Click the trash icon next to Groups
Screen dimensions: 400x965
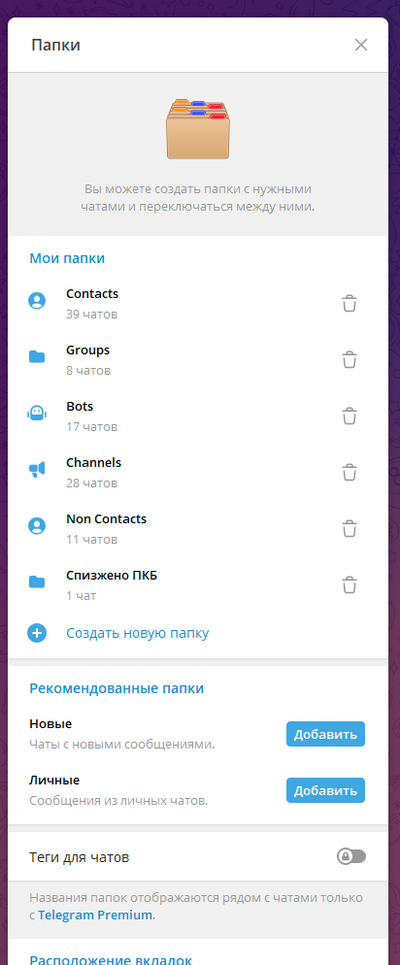pos(350,359)
